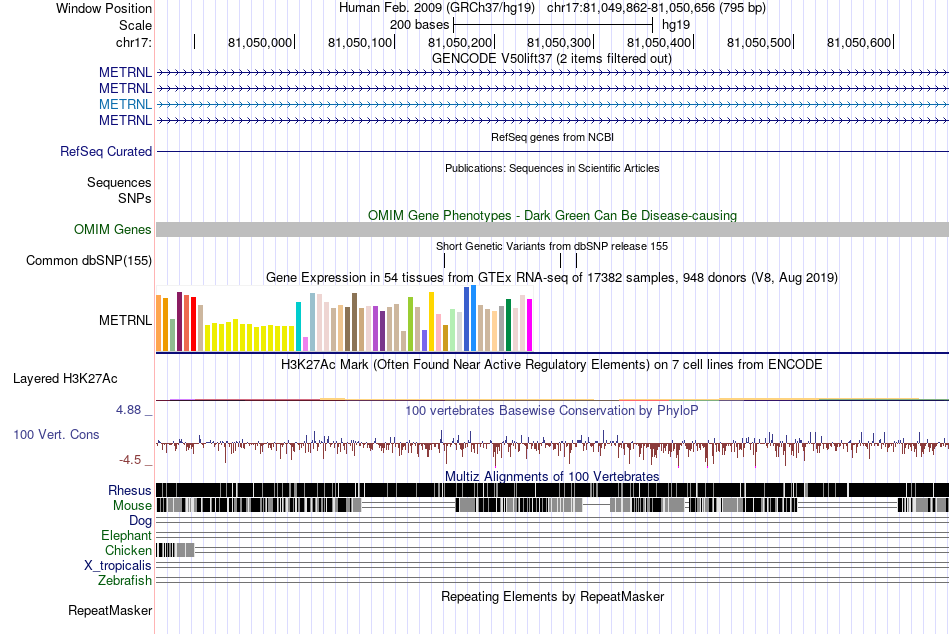The image size is (950, 634).
Task: Open the RefSeq Curated track label
Action: [106, 152]
